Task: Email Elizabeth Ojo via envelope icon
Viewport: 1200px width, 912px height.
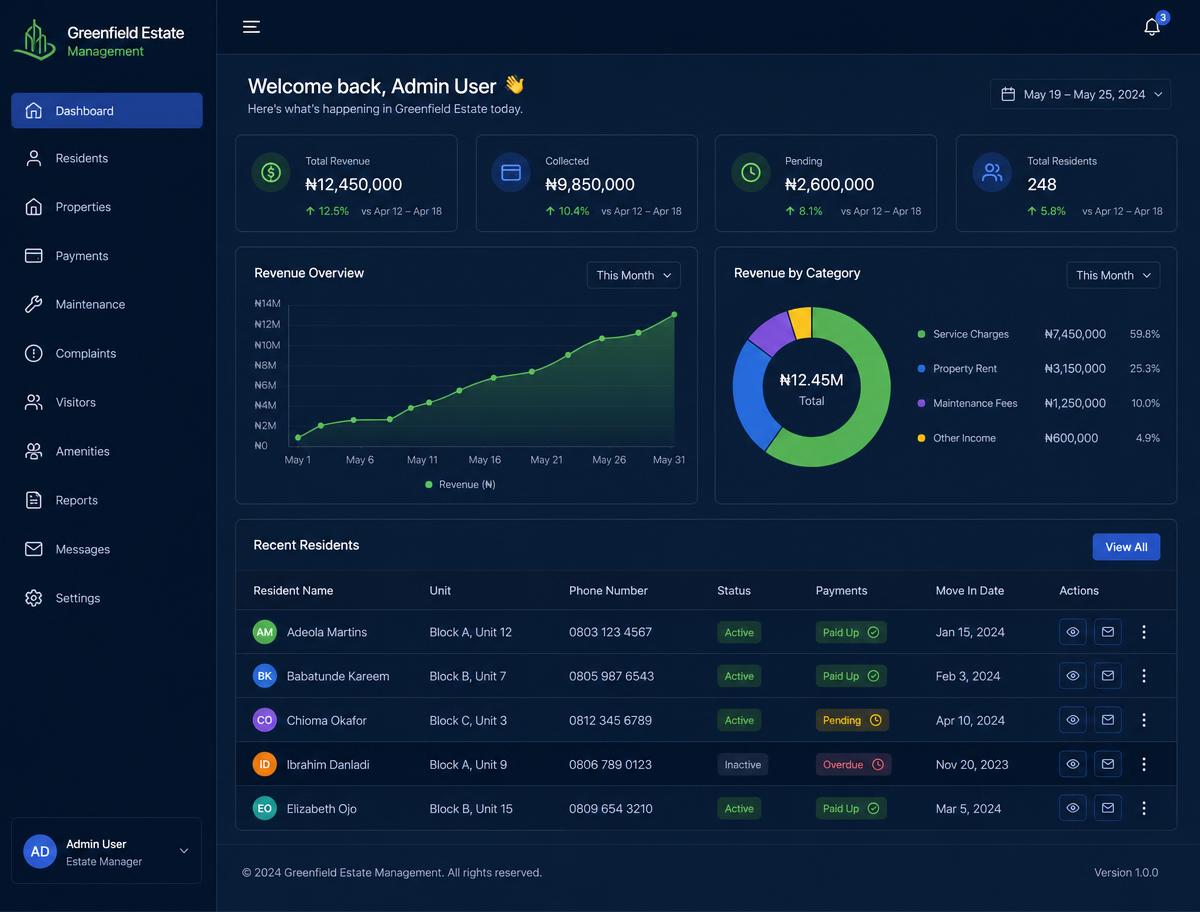Action: click(x=1108, y=808)
